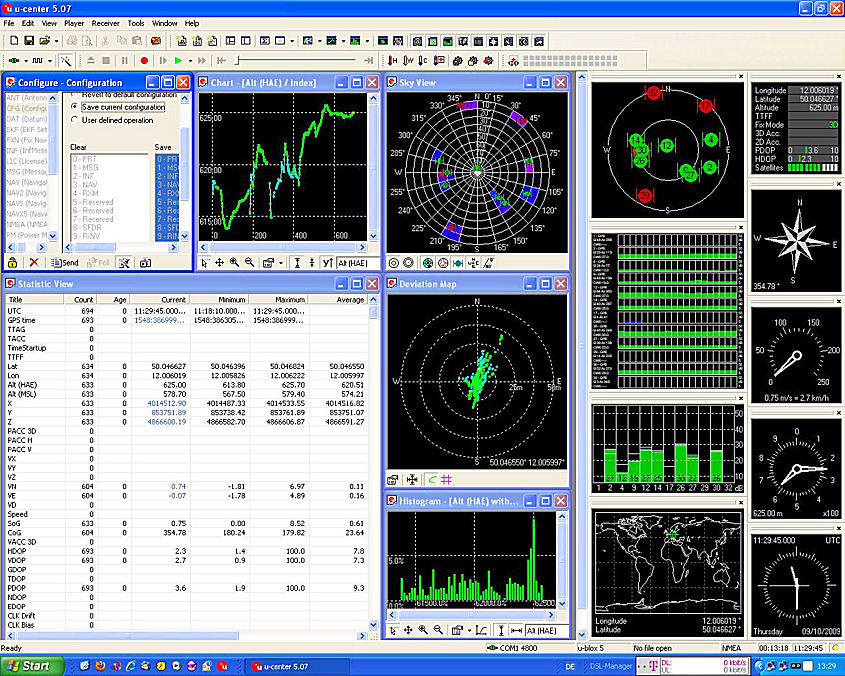Click the horizontal range icon in Histogram toolbar
The image size is (845, 676).
[516, 630]
